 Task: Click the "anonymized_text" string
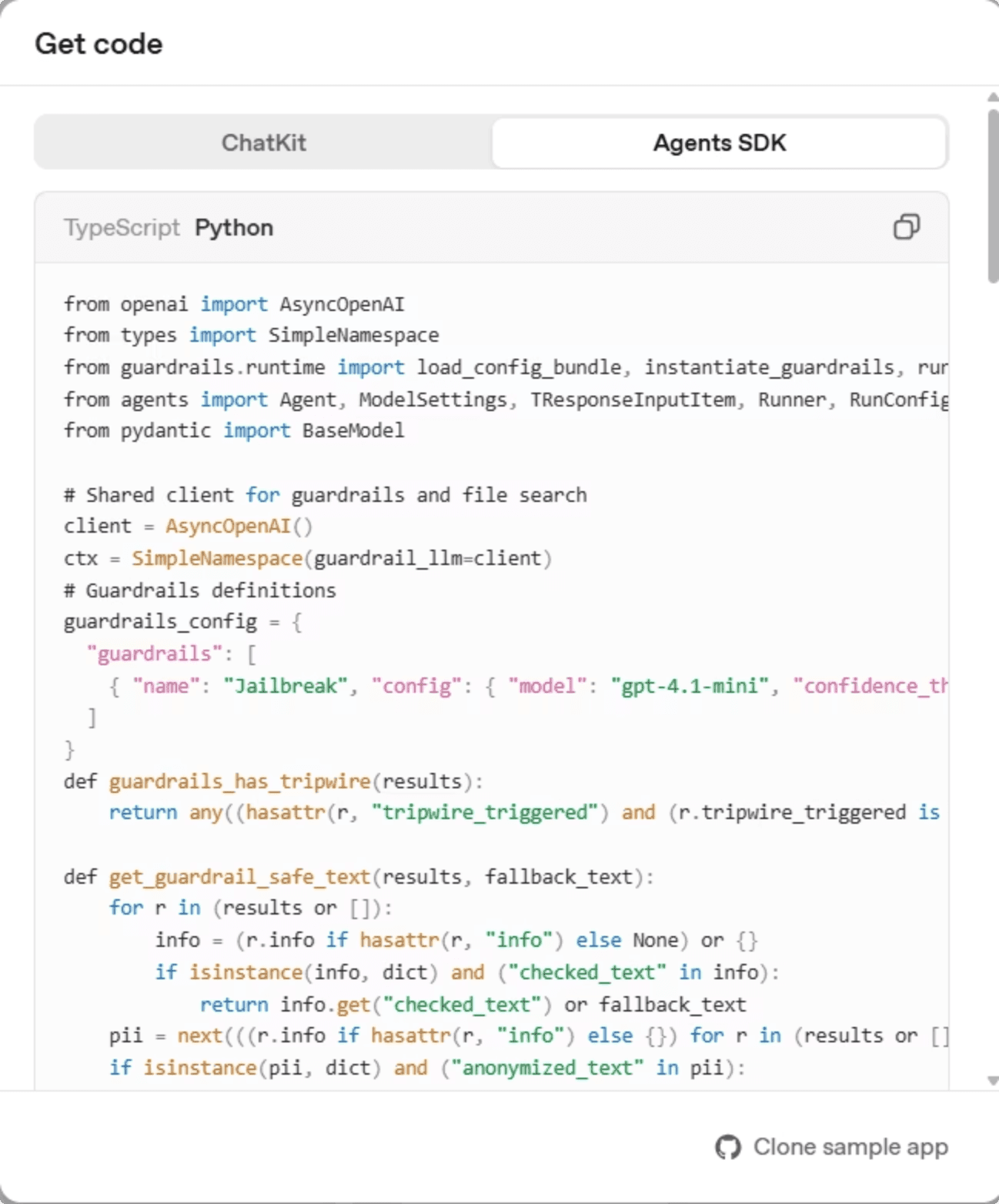pos(546,1068)
